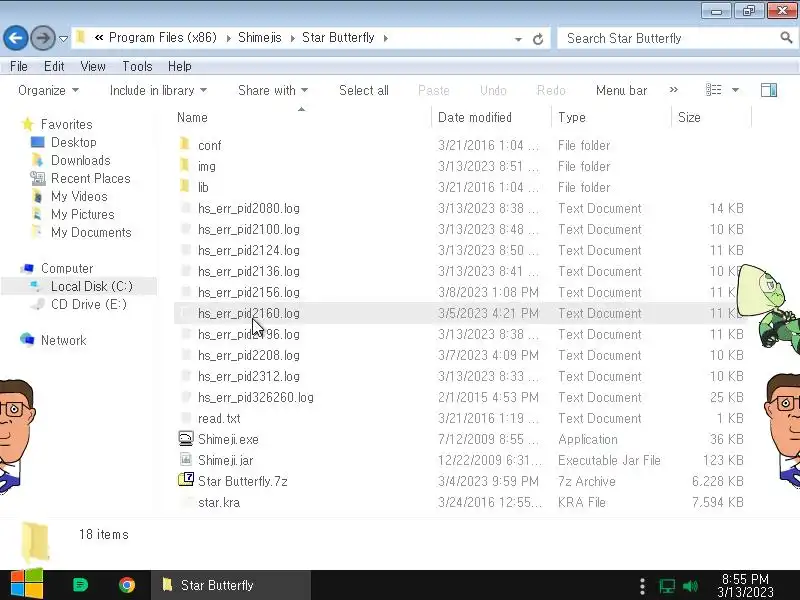
Task: Expand the Star Butterfly breadcrumb arrow
Action: (386, 38)
